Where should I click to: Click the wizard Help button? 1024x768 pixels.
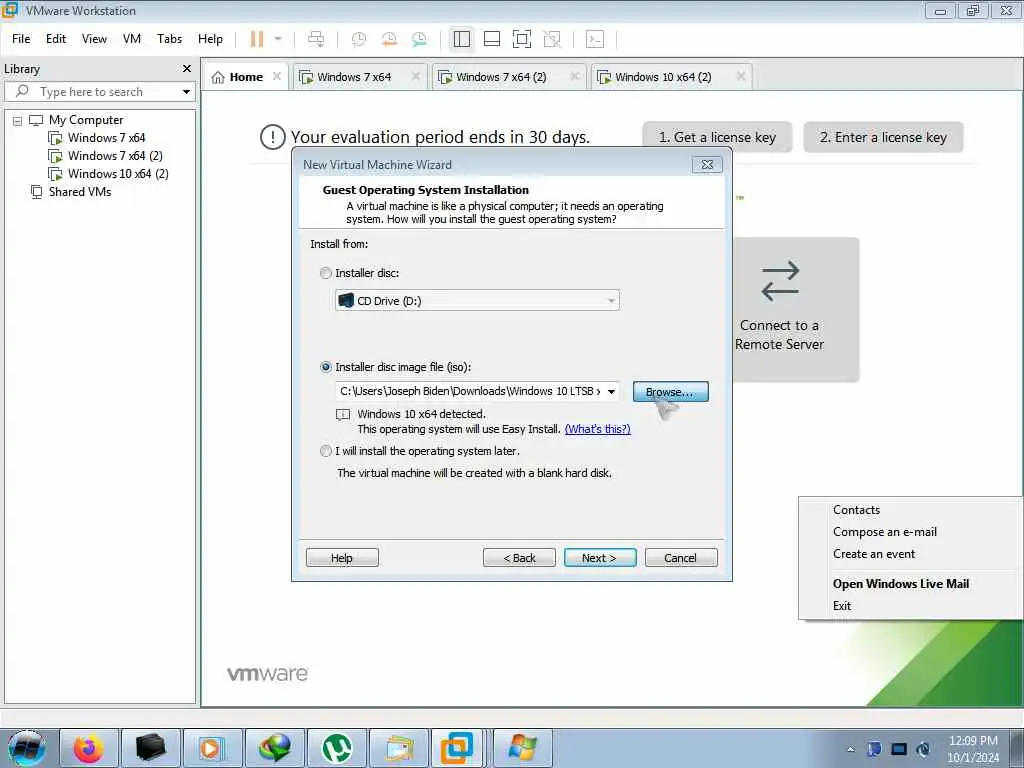point(342,558)
